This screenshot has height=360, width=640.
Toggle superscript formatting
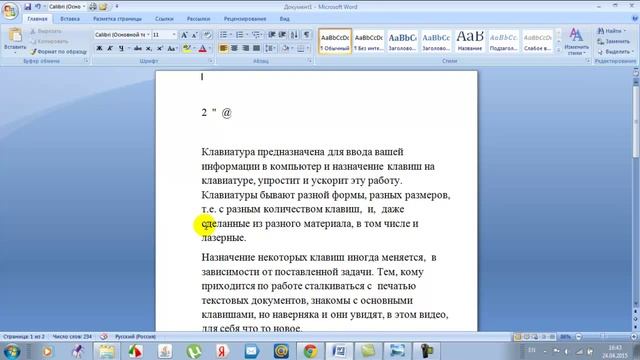[160, 49]
